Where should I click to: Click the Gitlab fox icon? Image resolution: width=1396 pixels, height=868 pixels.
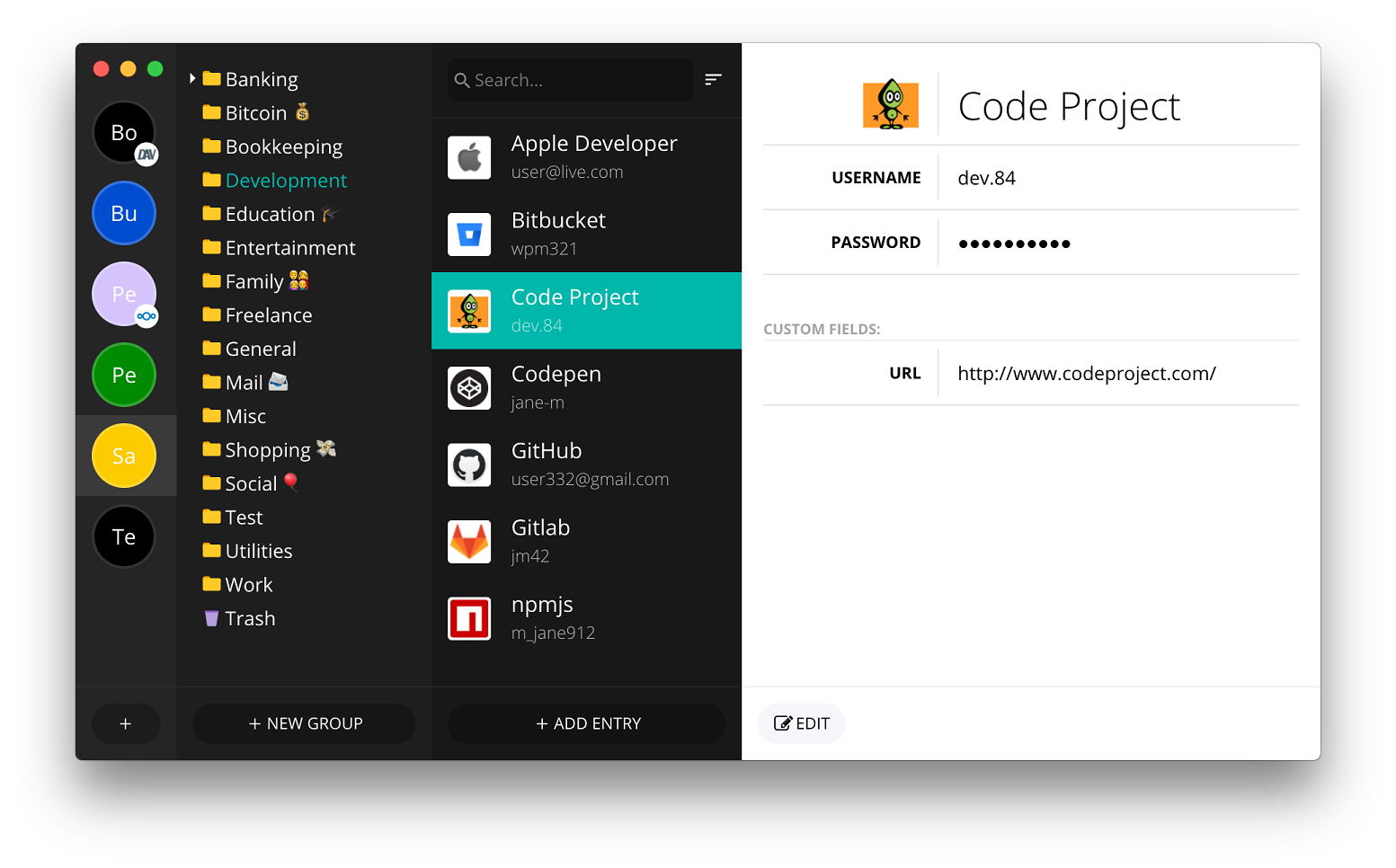point(469,542)
